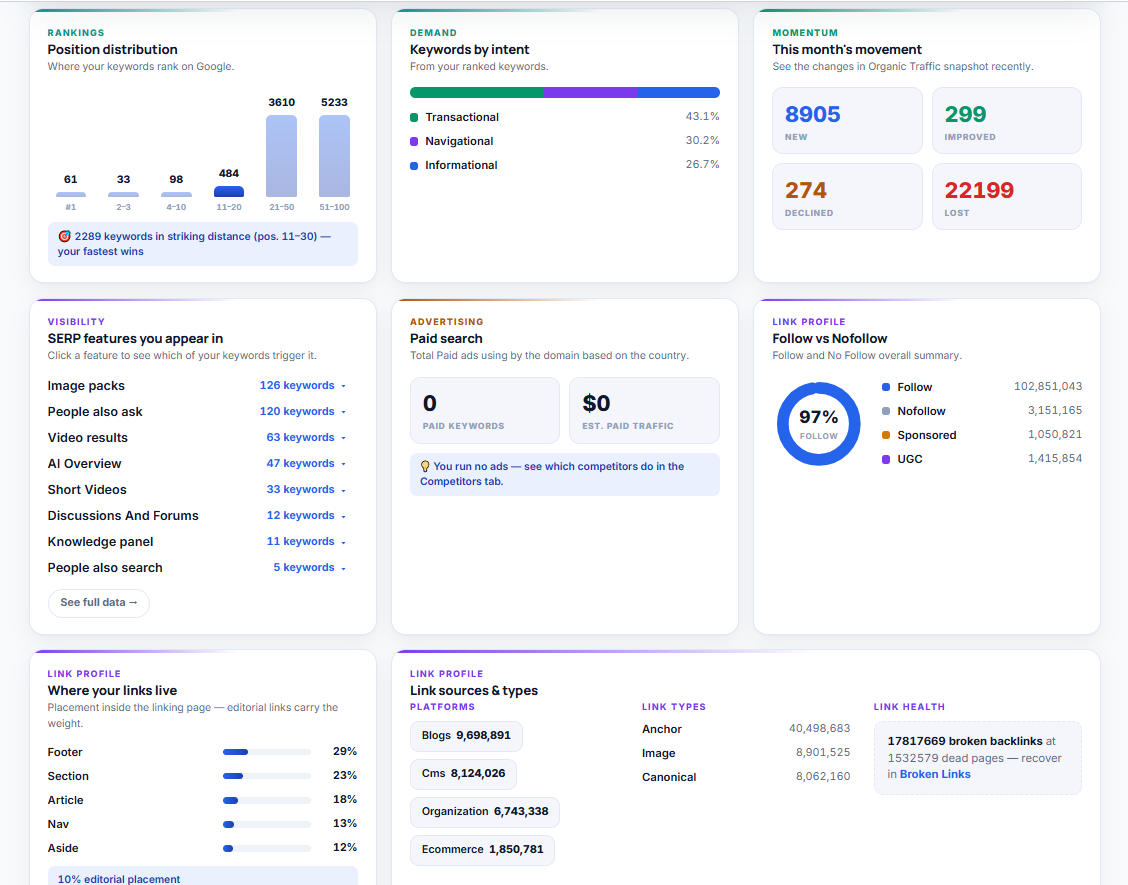Image resolution: width=1128 pixels, height=885 pixels.
Task: Click the 4–10 position bar with 98
Action: tap(176, 194)
